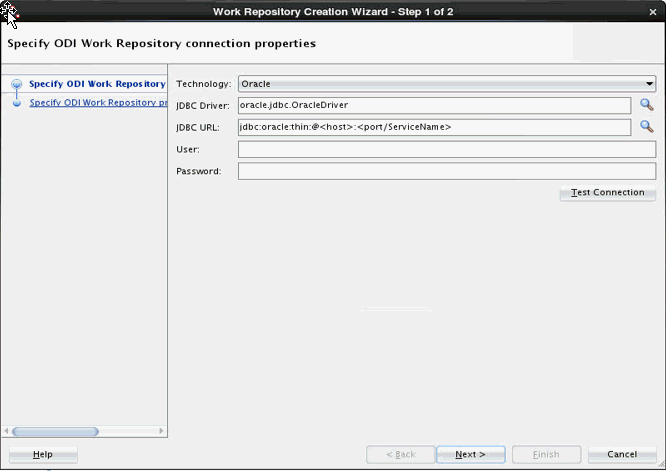Click the User label

pos(188,149)
